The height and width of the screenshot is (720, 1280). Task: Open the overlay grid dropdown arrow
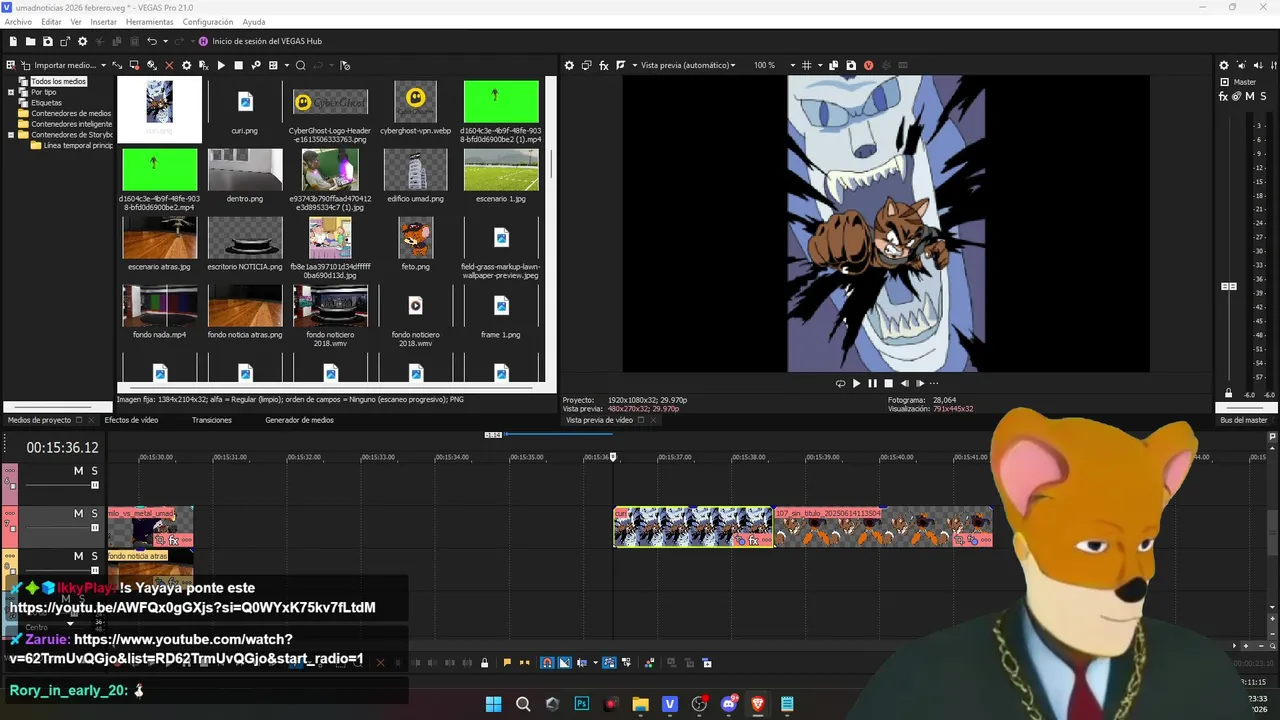[818, 65]
